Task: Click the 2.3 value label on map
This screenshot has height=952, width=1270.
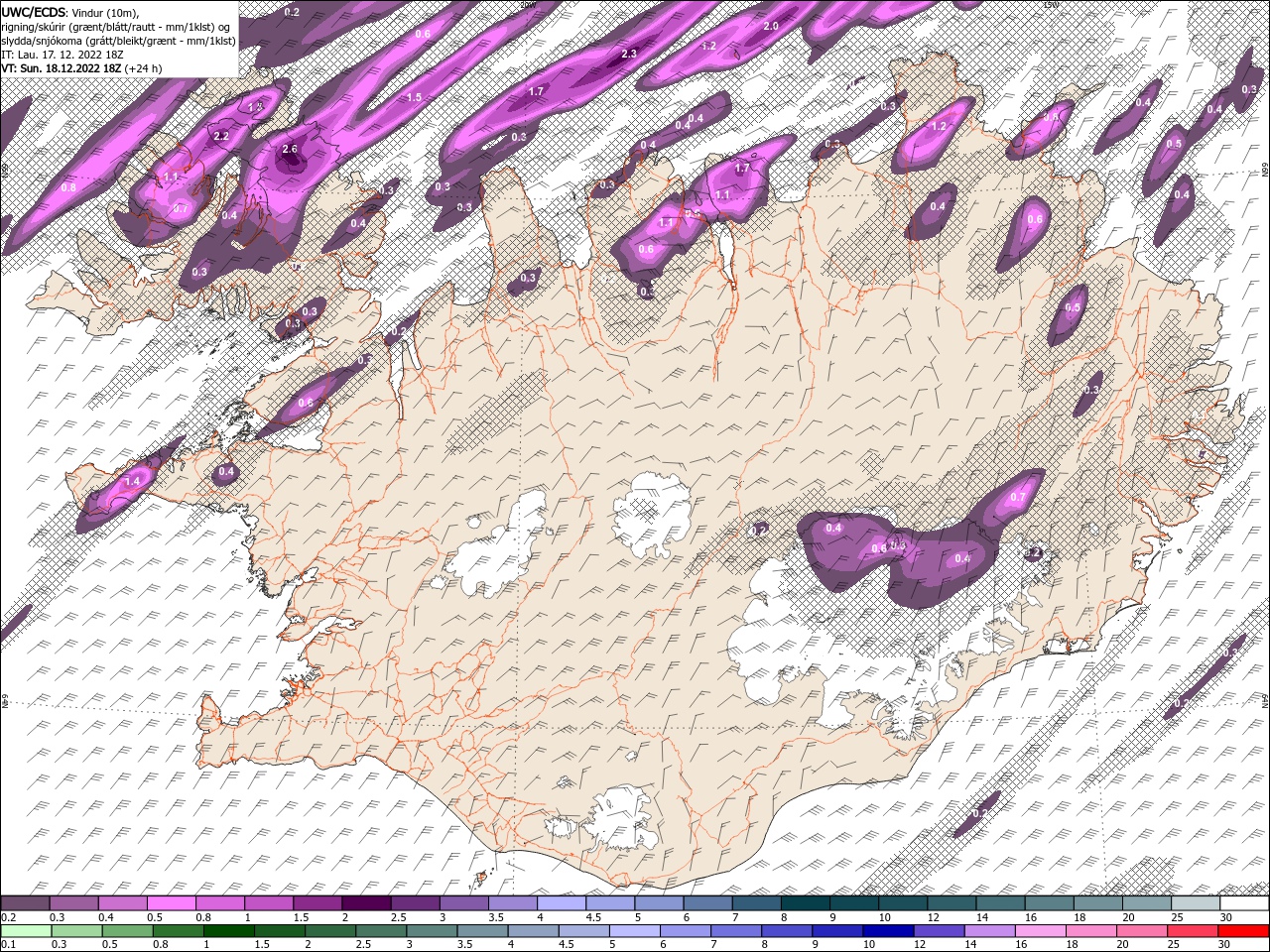Action: click(629, 54)
